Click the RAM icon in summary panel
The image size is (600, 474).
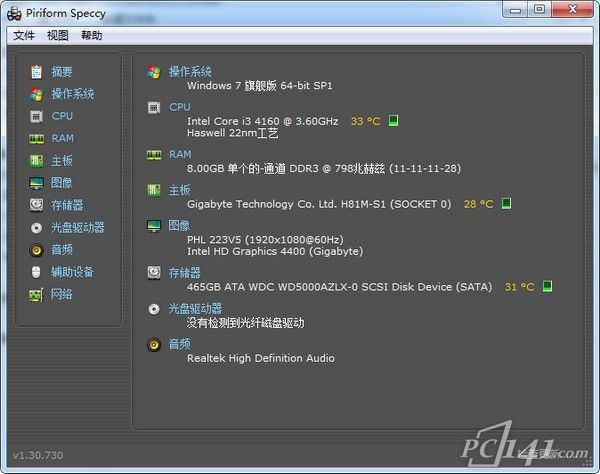point(154,155)
